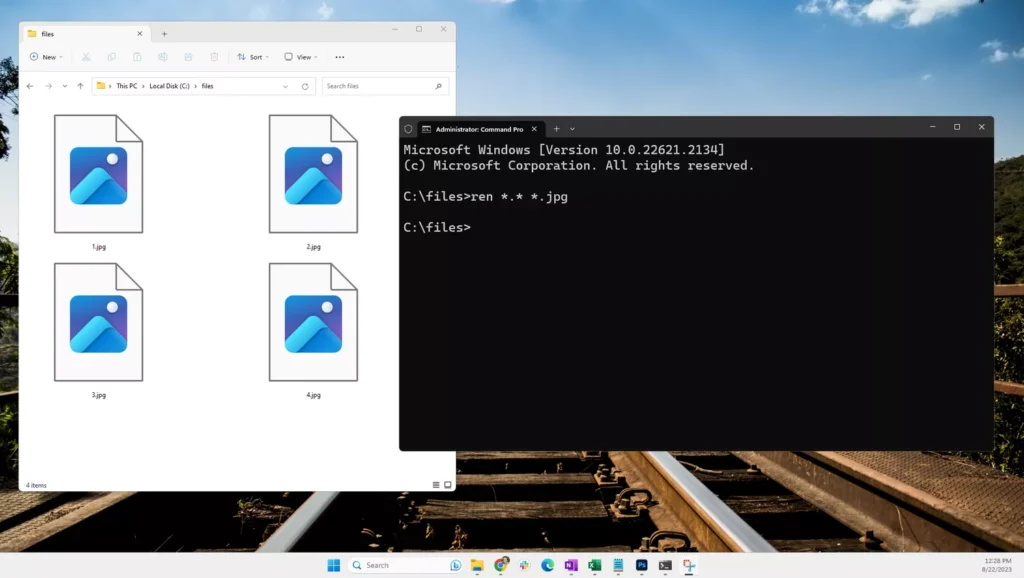Switch to large icons view in status bar

pos(447,485)
